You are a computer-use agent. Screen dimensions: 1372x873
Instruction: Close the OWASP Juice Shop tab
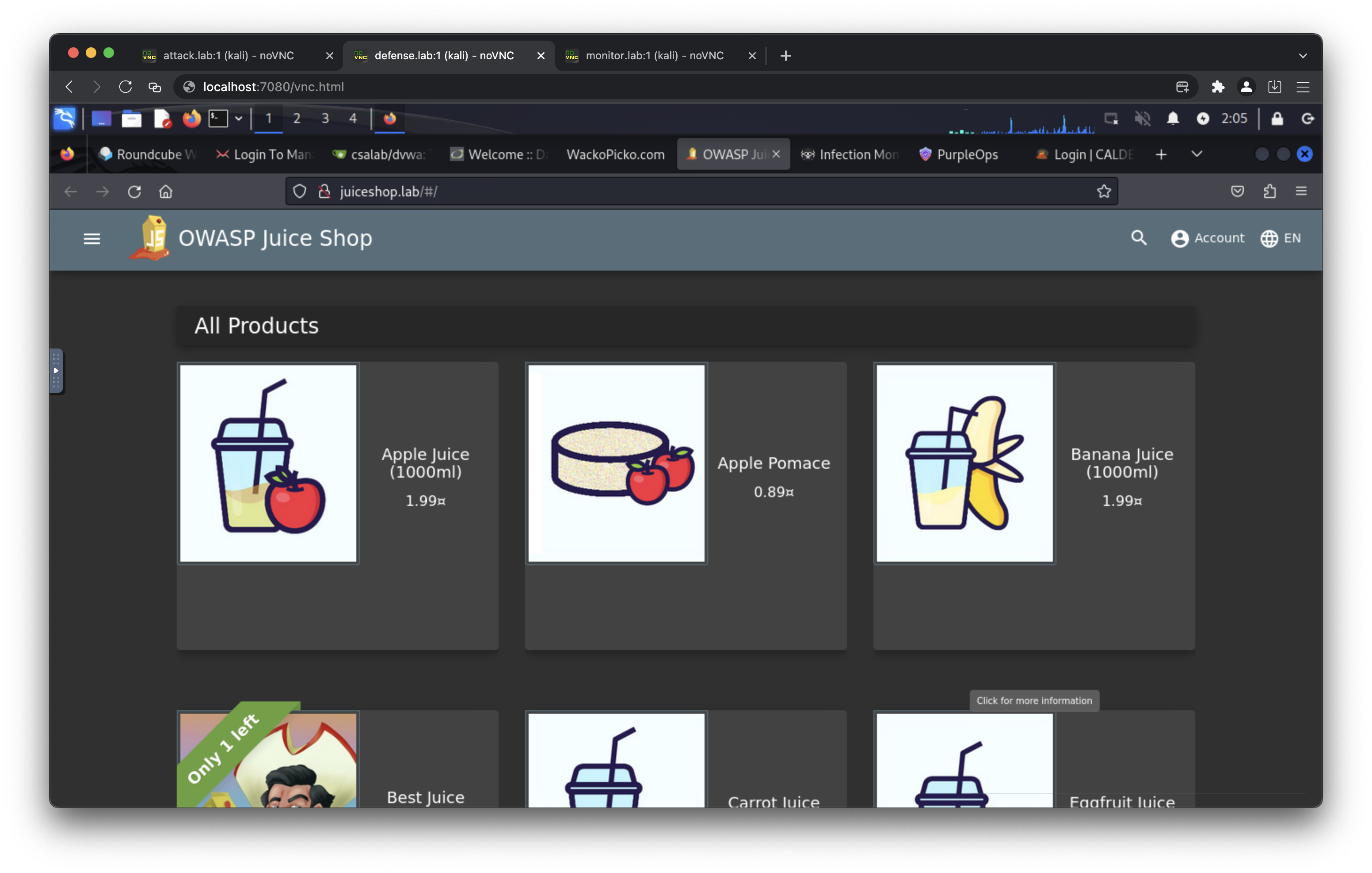(776, 154)
